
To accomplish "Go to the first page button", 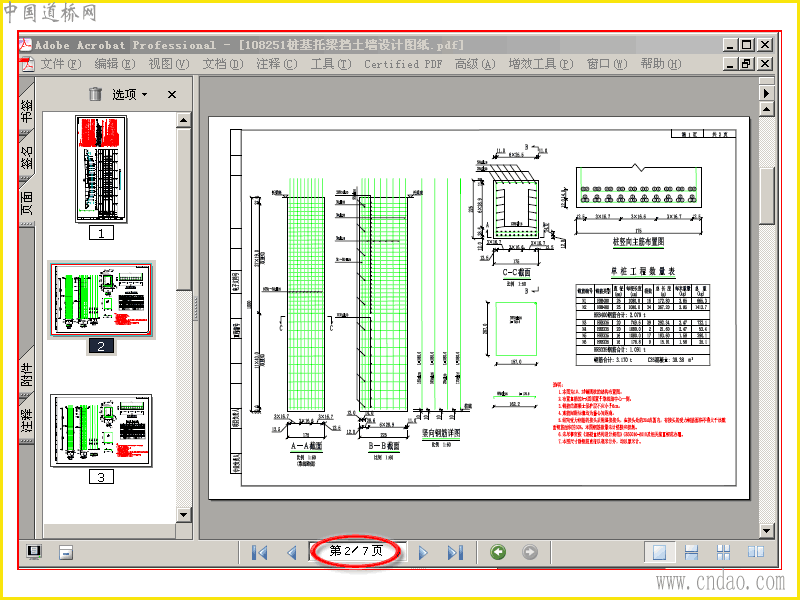I will (x=260, y=553).
